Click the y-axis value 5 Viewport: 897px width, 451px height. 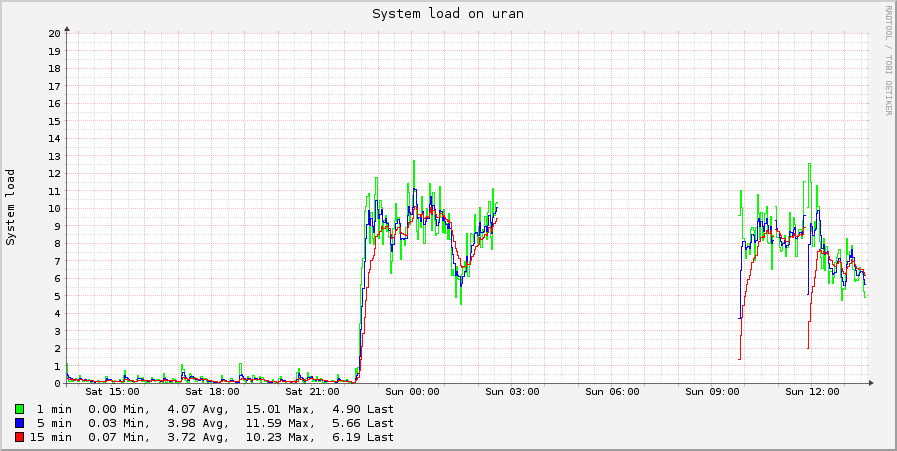[57, 296]
